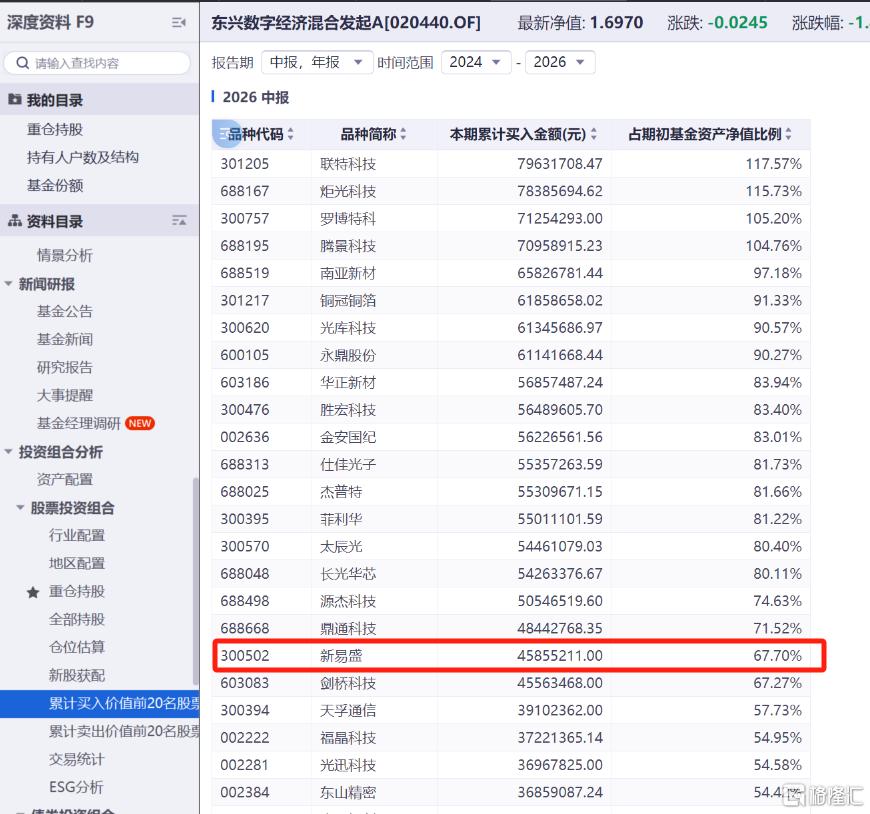Sort by 本期累计买入金额(元) column
Viewport: 870px width, 814px height.
[594, 134]
